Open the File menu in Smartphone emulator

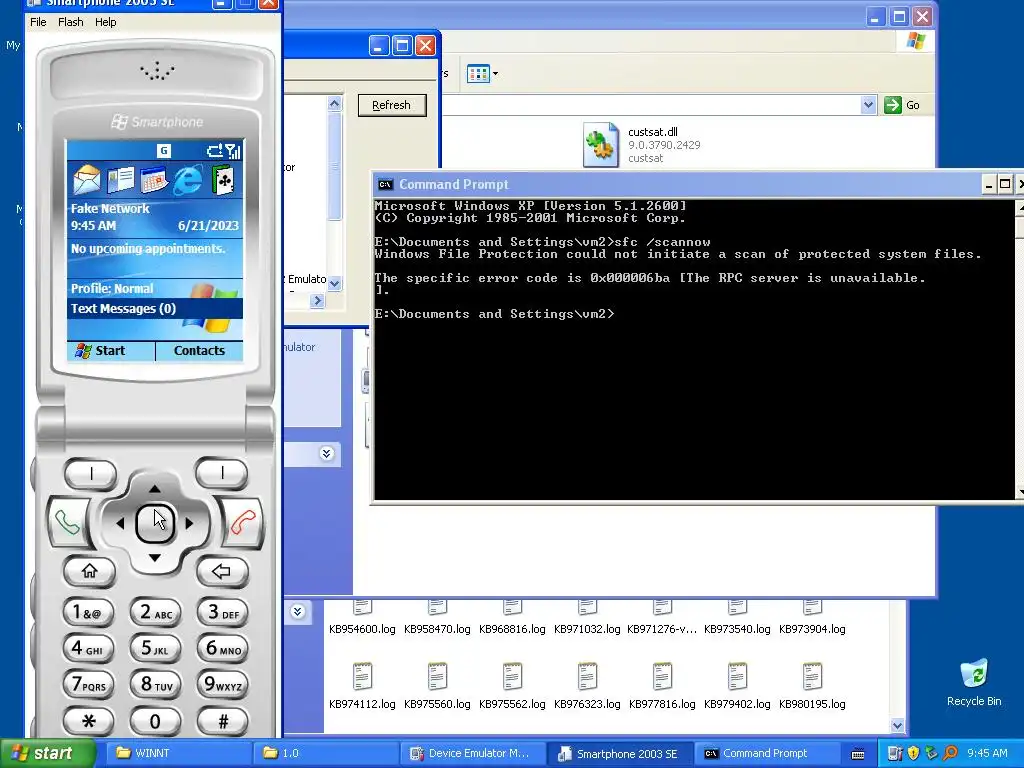coord(38,22)
